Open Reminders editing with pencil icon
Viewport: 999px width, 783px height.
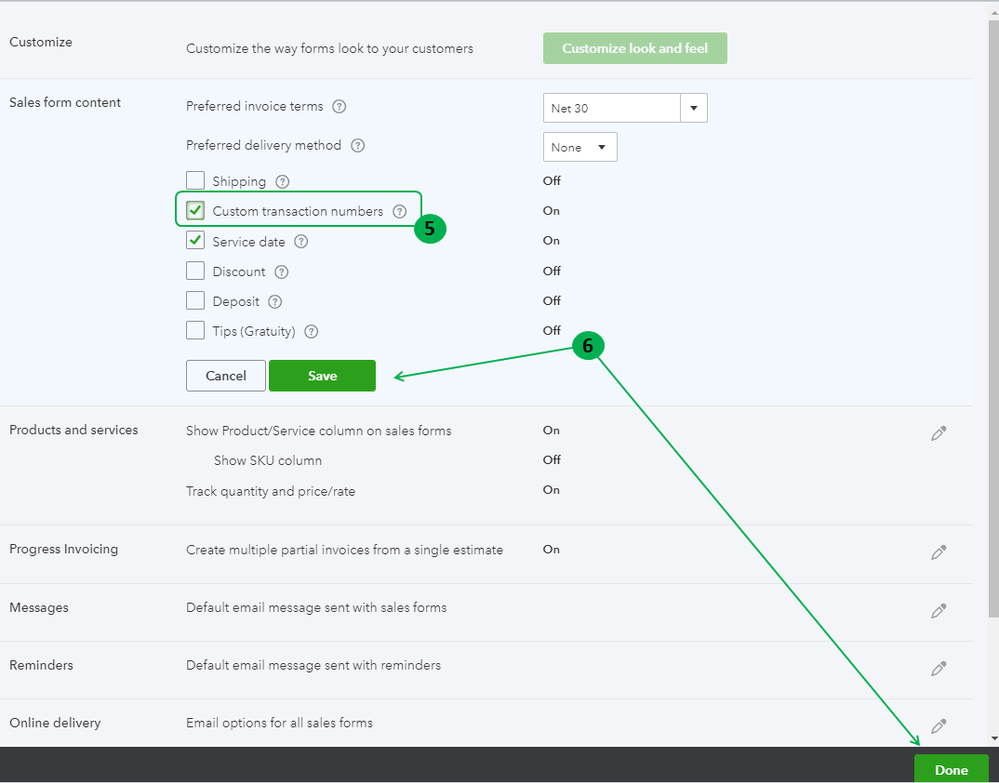click(938, 668)
